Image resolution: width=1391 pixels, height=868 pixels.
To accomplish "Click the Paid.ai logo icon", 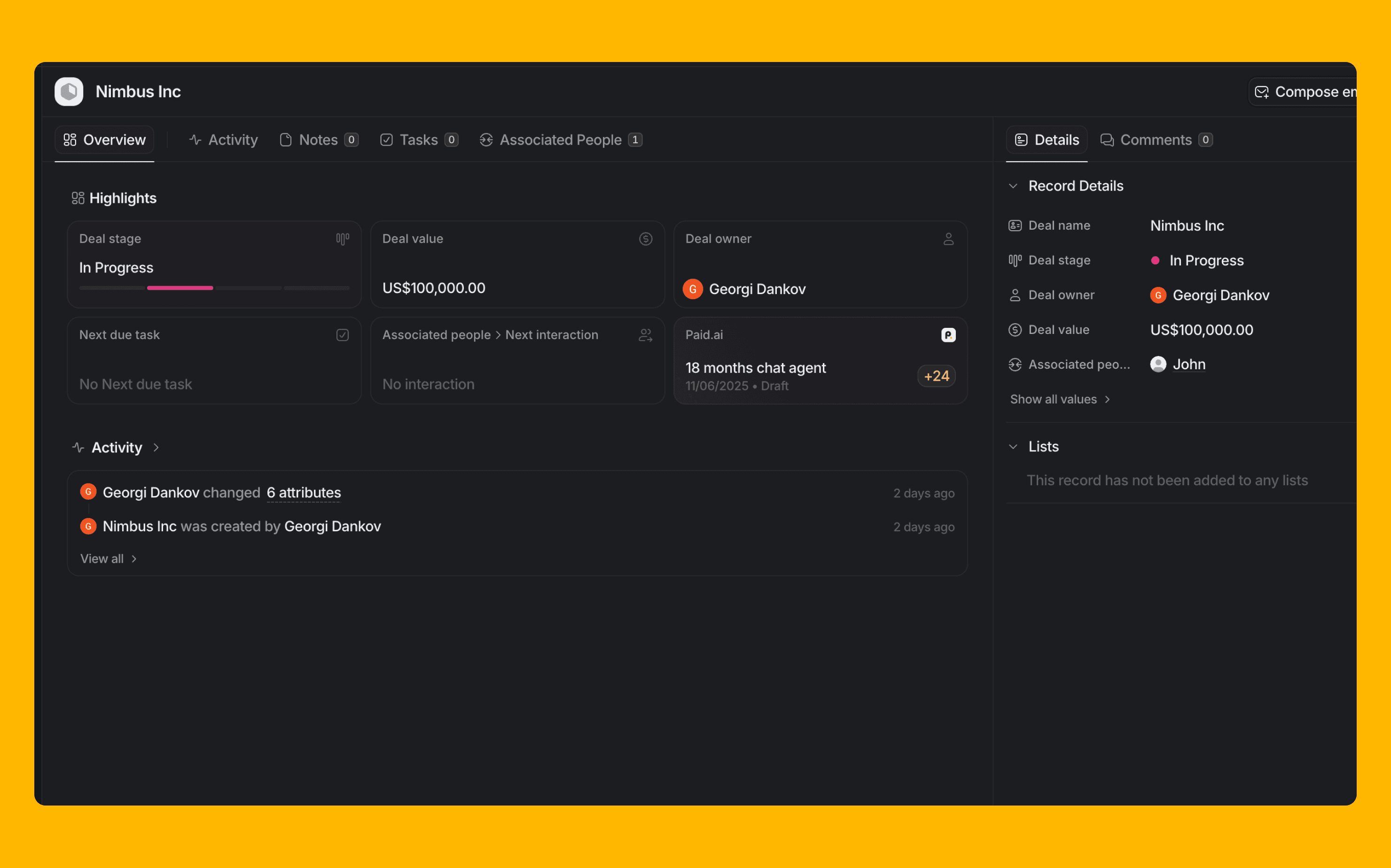I will point(948,335).
